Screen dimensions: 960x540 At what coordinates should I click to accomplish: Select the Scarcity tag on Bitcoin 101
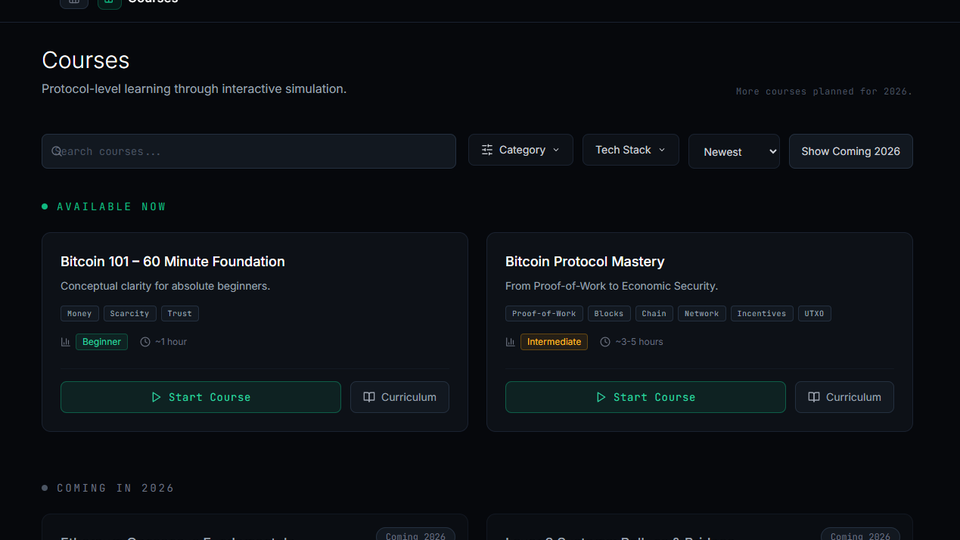(129, 313)
